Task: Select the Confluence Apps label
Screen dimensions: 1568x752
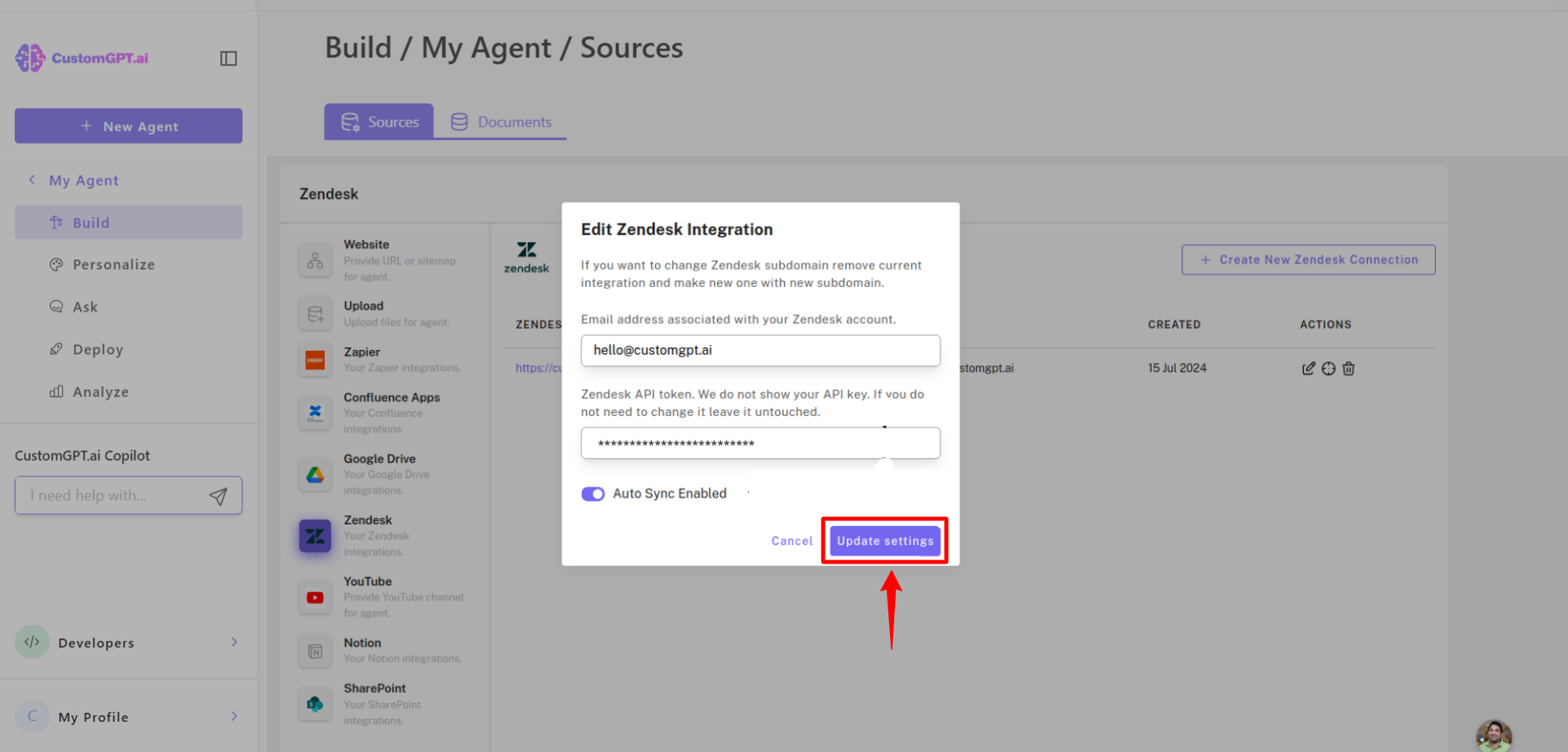Action: [392, 397]
